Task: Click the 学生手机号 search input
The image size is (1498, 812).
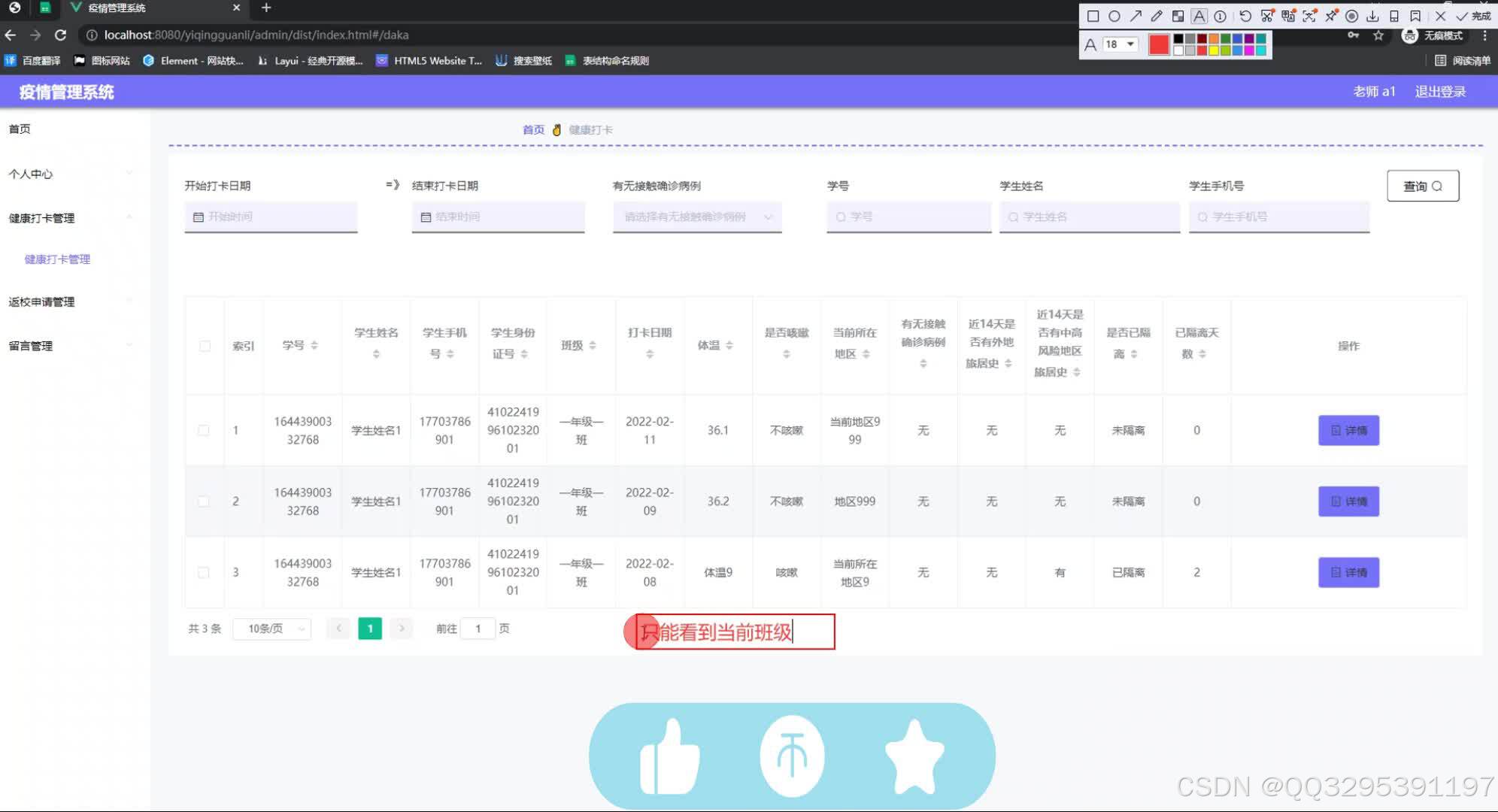Action: point(1279,217)
